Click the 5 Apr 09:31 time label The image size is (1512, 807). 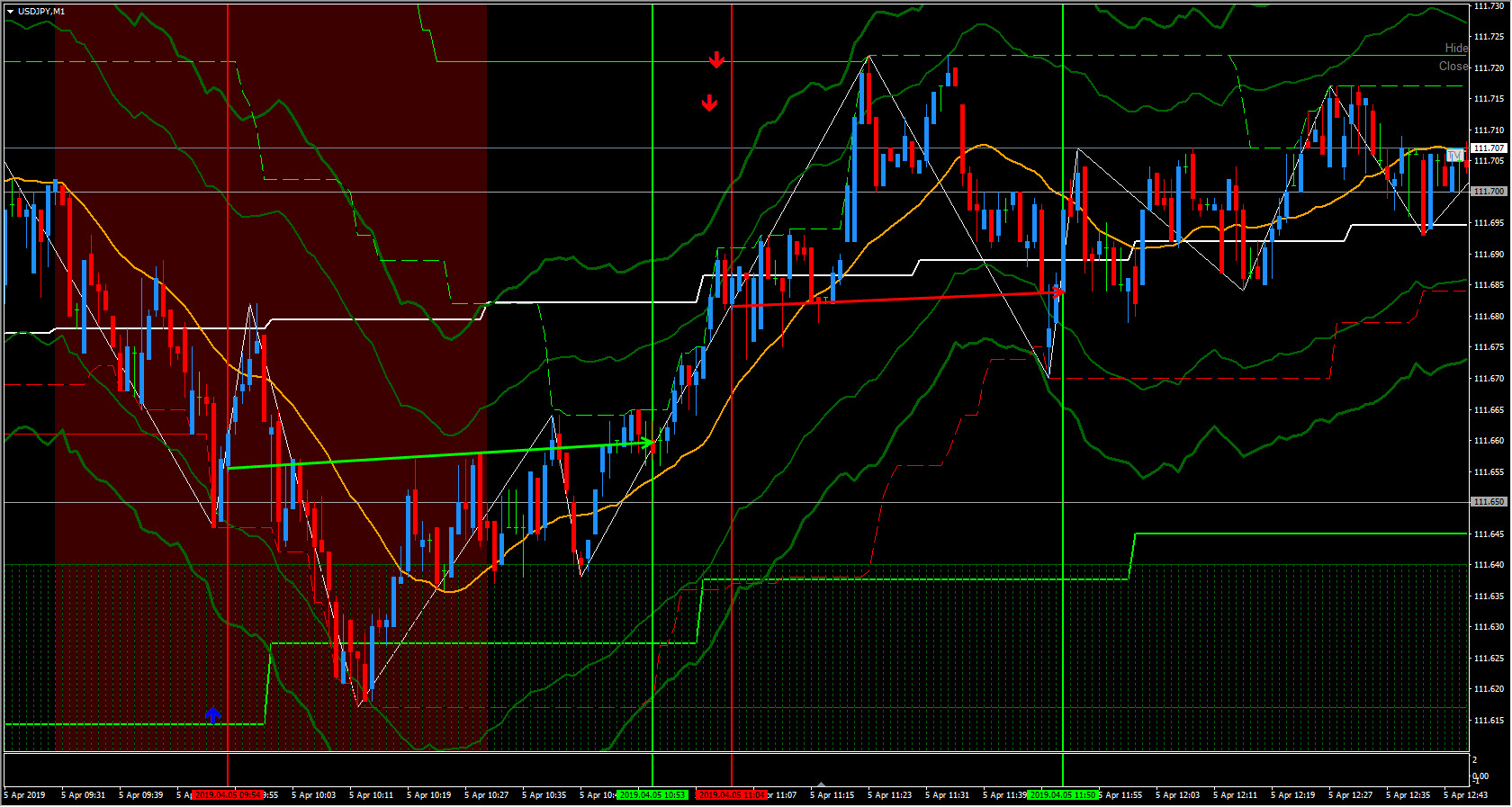[83, 795]
